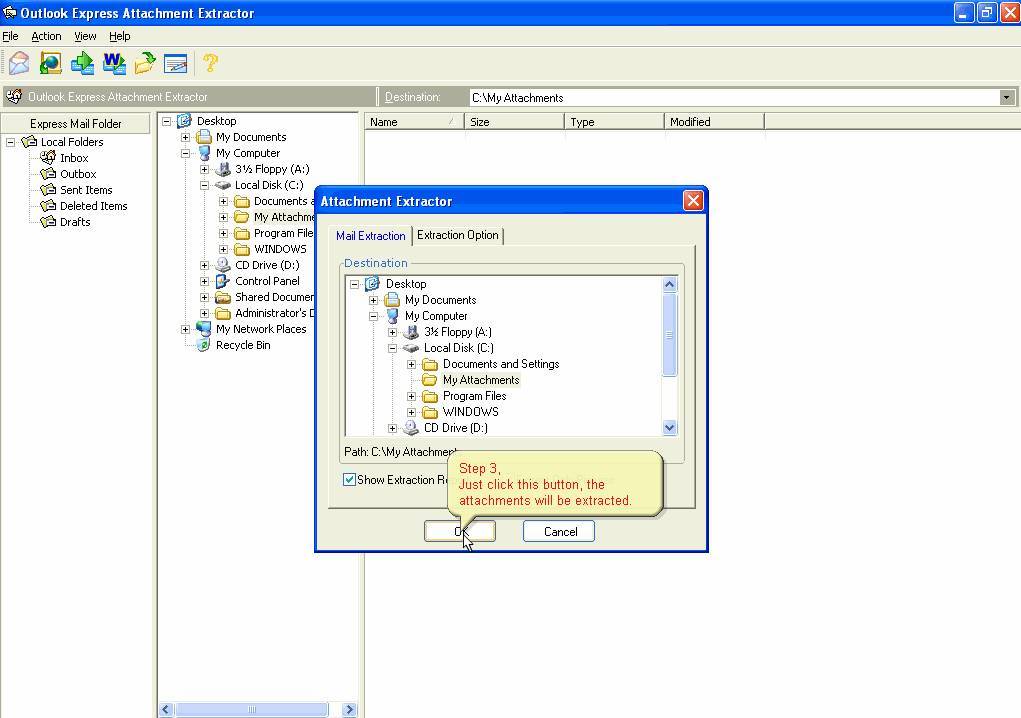Click main folder tree horizontal scrollbar left arrow

[166, 710]
